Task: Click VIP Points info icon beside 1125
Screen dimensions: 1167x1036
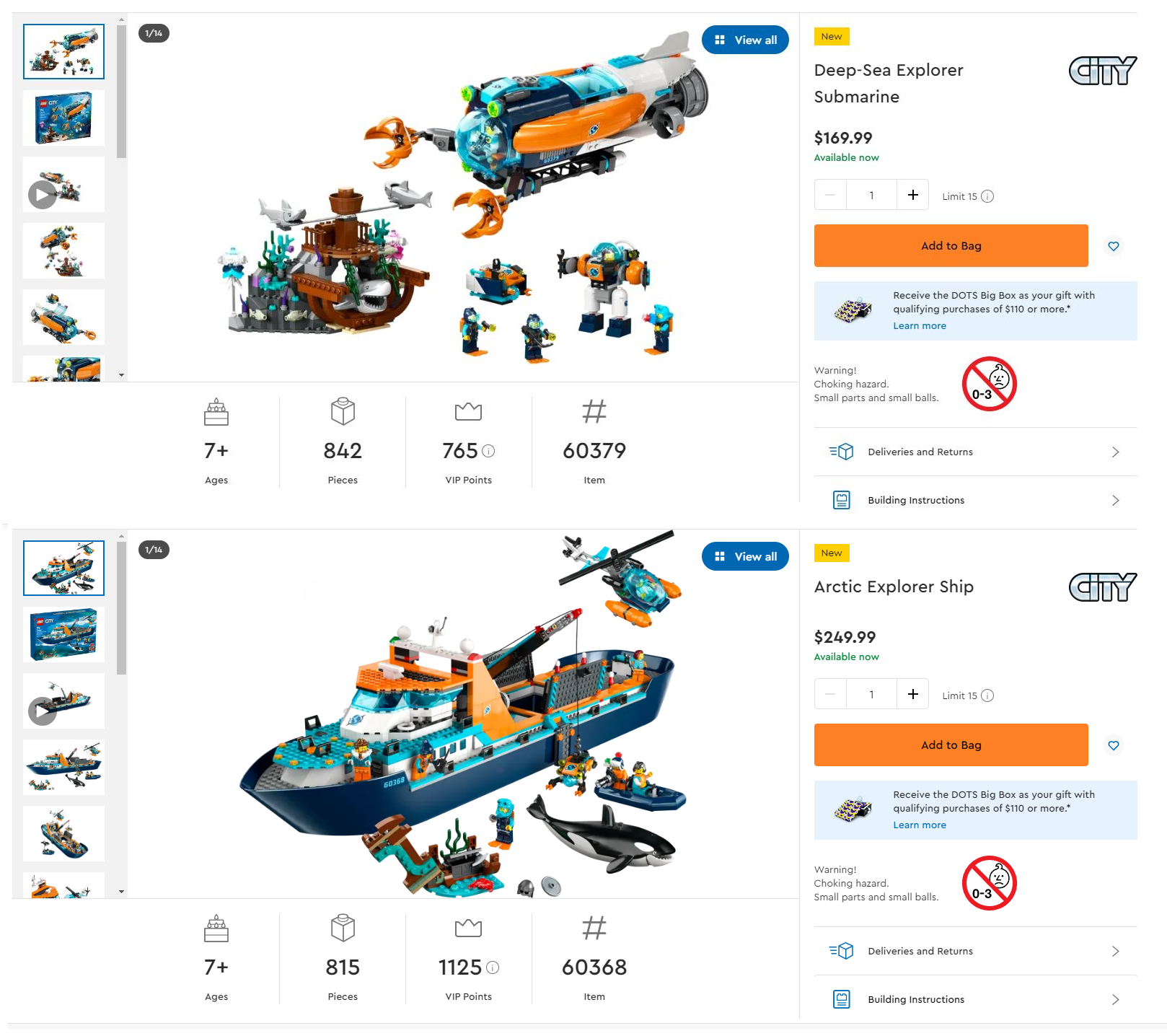Action: 493,967
